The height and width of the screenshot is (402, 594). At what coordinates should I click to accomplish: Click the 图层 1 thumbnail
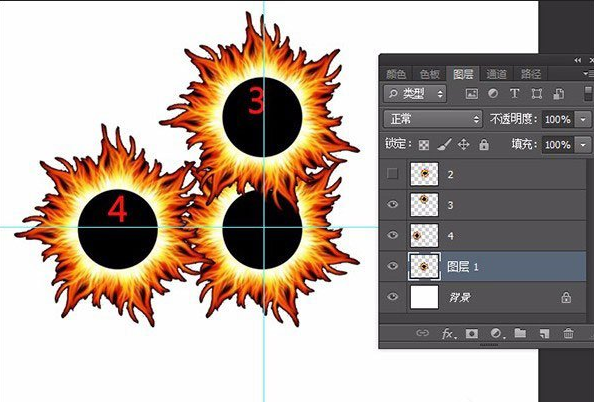click(424, 266)
